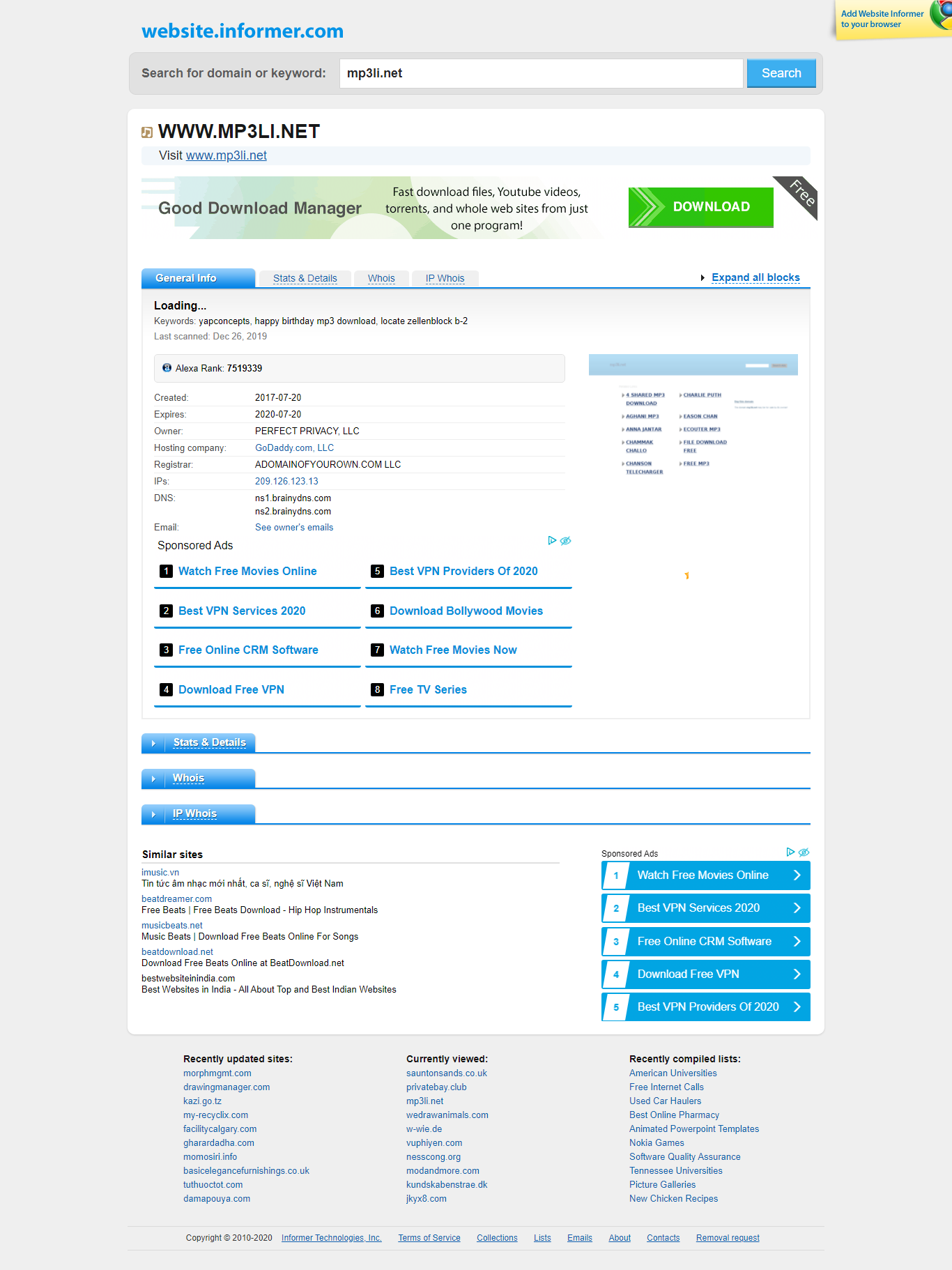This screenshot has width=952, height=1270.
Task: Open the similar site imusic.vn
Action: coord(160,873)
